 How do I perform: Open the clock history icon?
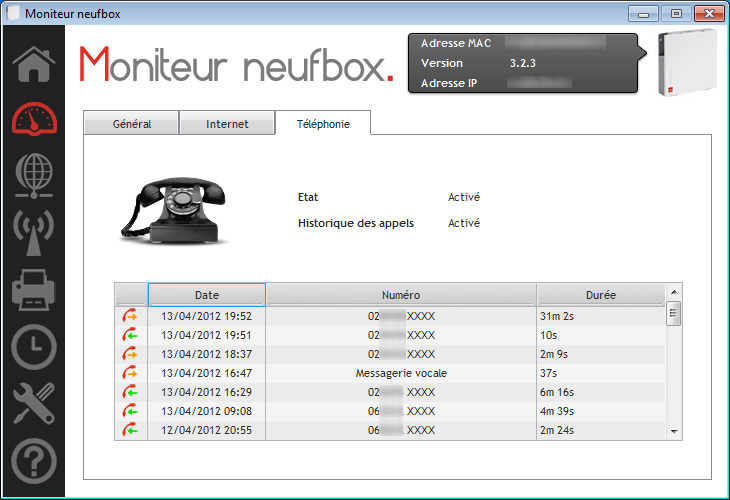(x=33, y=347)
